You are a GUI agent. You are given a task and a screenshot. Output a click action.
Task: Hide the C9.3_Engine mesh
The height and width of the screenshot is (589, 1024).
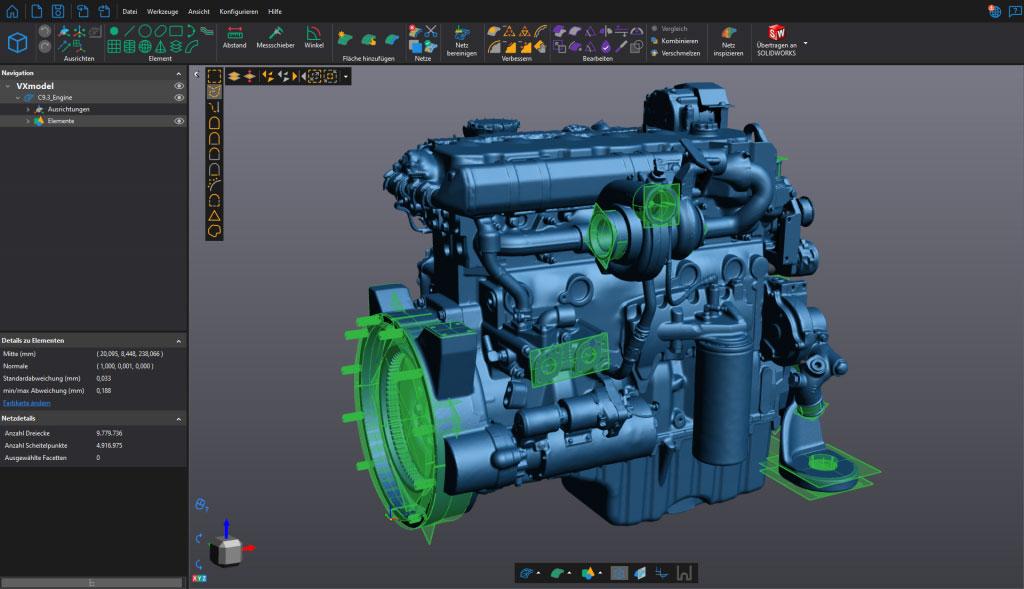(180, 98)
